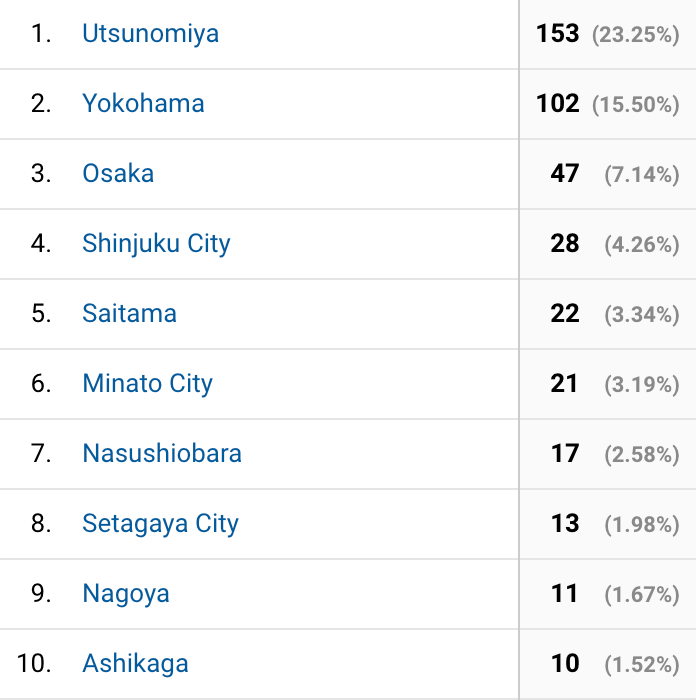
Task: Click row number 10 beside Ashikaga
Action: 34,663
